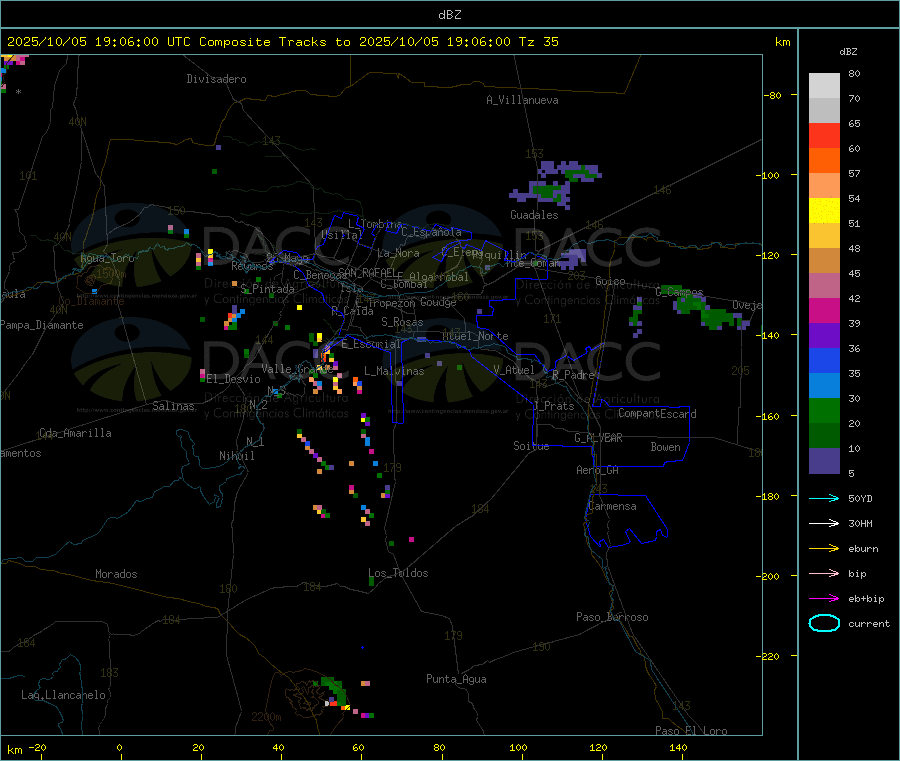Click the 'Paso_Barroso' map label
Viewport: 900px width, 761px height.
(x=612, y=617)
